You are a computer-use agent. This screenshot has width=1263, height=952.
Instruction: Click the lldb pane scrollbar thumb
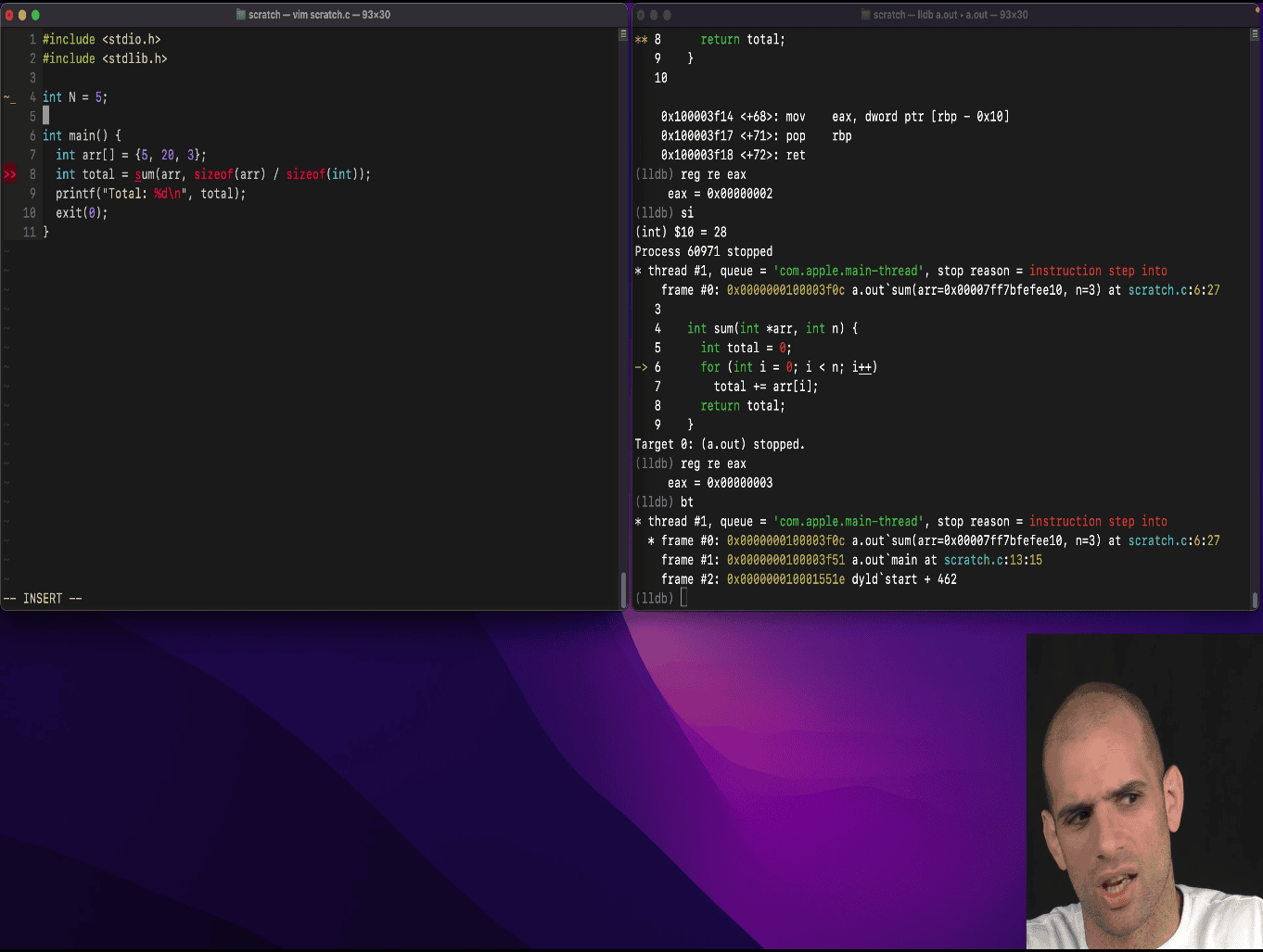pos(1256,600)
